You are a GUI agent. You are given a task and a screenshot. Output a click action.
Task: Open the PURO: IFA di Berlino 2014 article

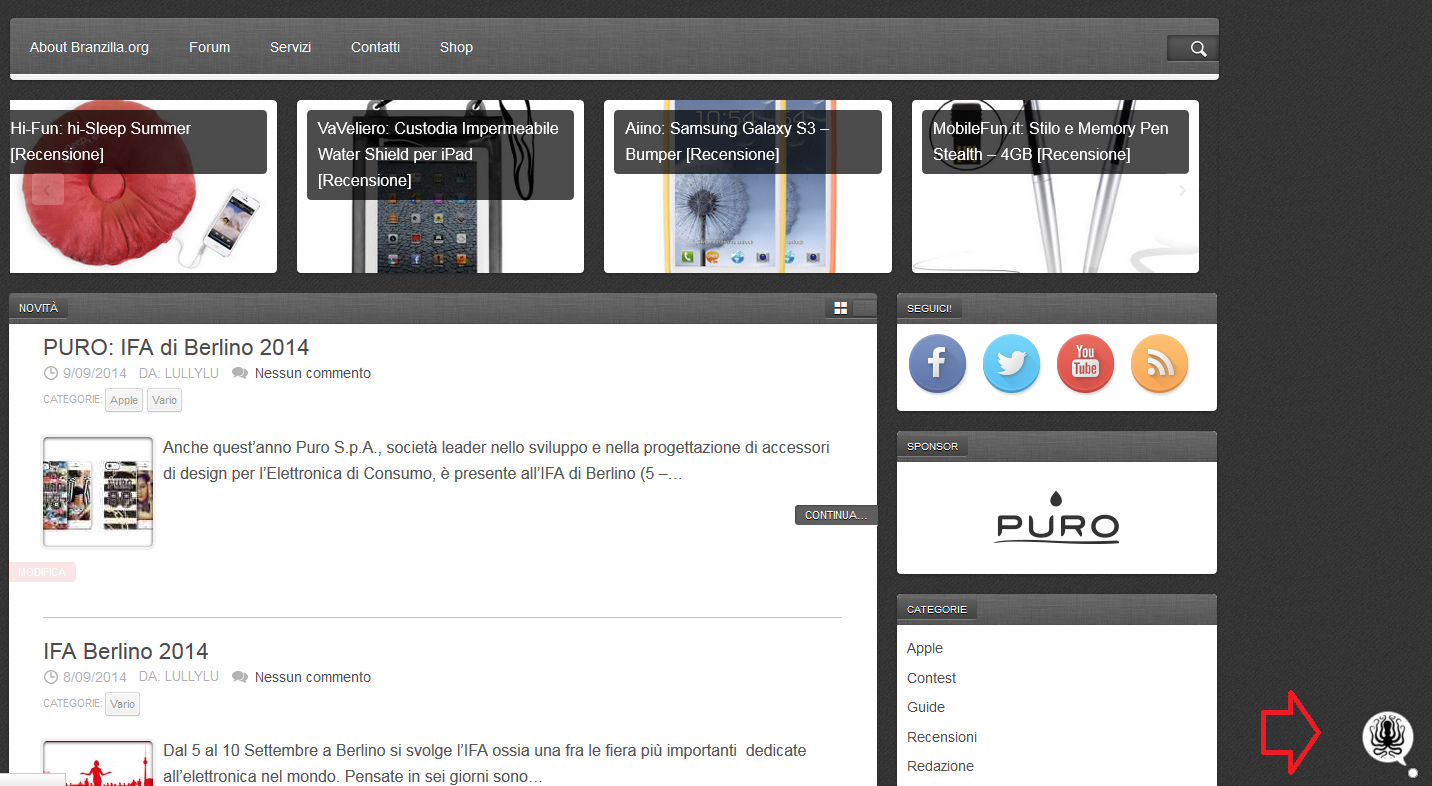(x=176, y=347)
